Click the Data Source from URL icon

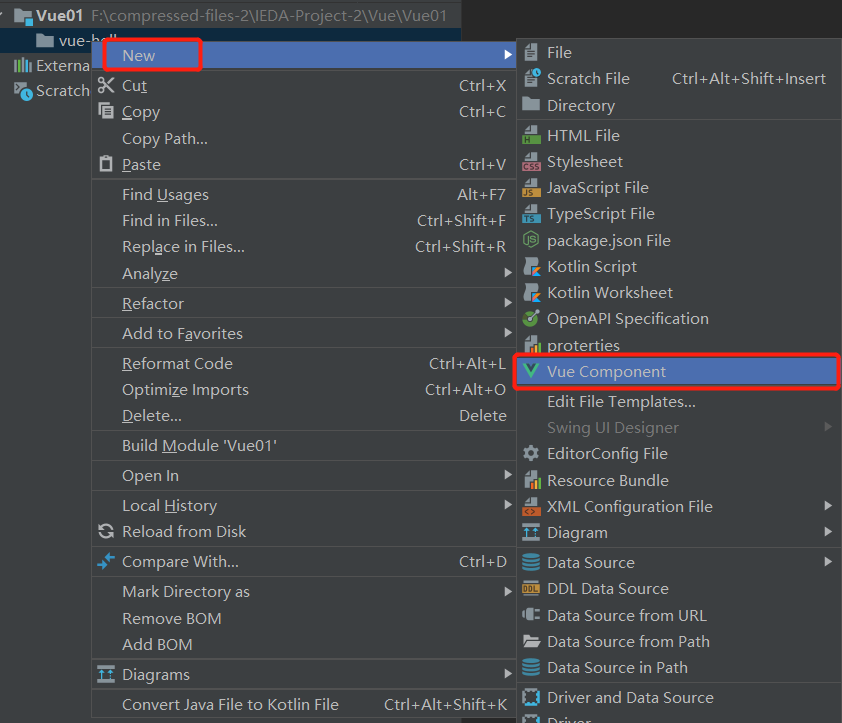point(531,614)
